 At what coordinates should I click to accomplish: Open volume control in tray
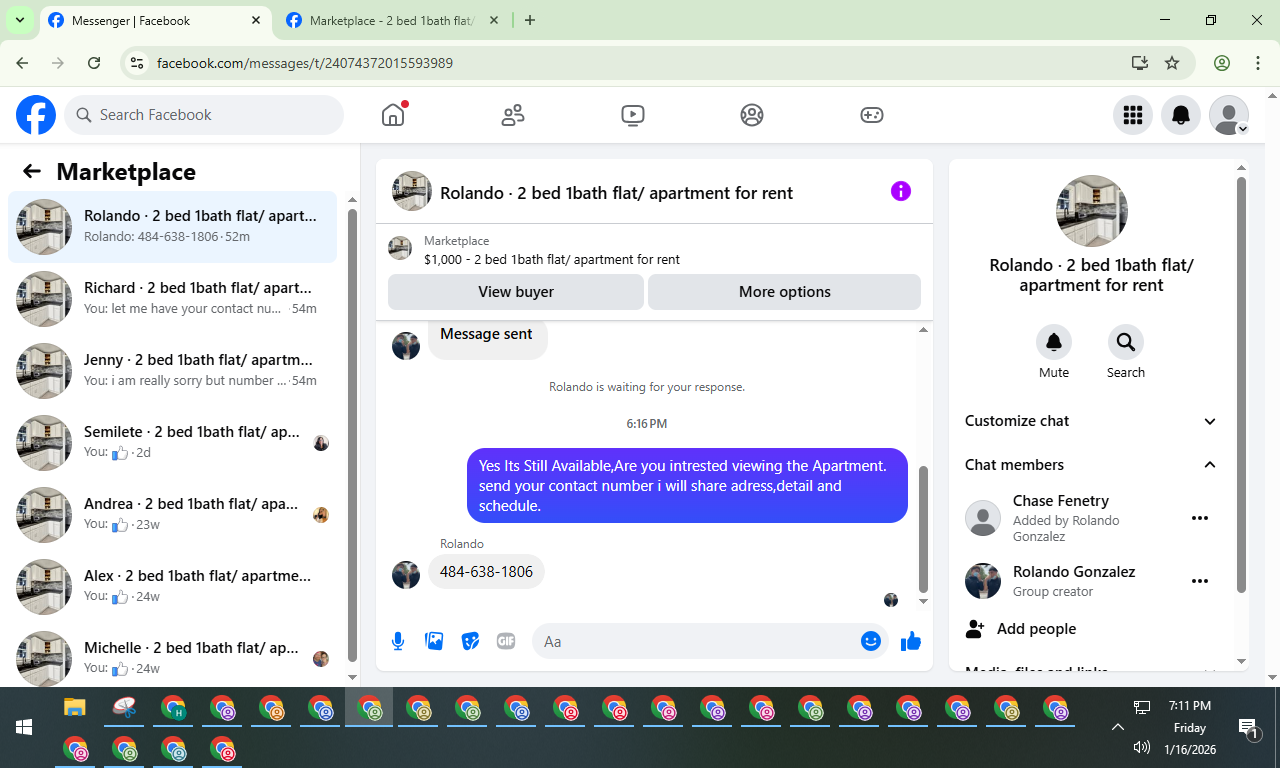[x=1142, y=747]
